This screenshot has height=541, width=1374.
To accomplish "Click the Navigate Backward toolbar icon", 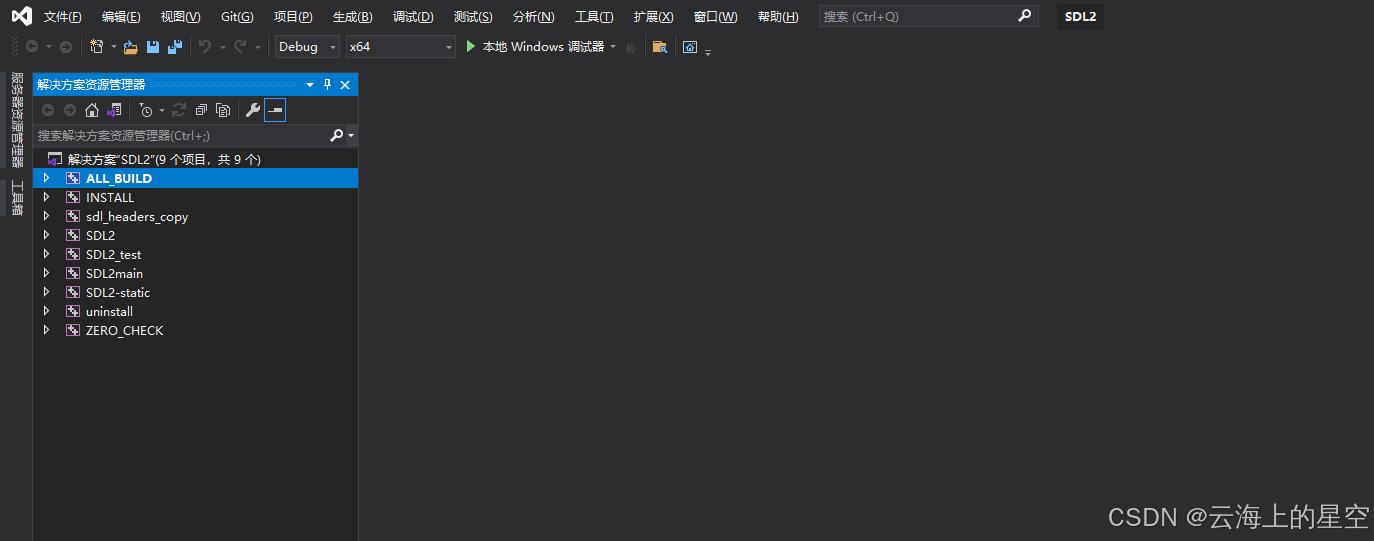I will [x=32, y=47].
